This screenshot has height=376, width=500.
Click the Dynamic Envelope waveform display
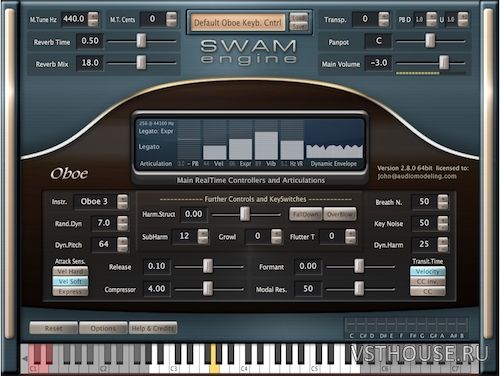point(334,139)
